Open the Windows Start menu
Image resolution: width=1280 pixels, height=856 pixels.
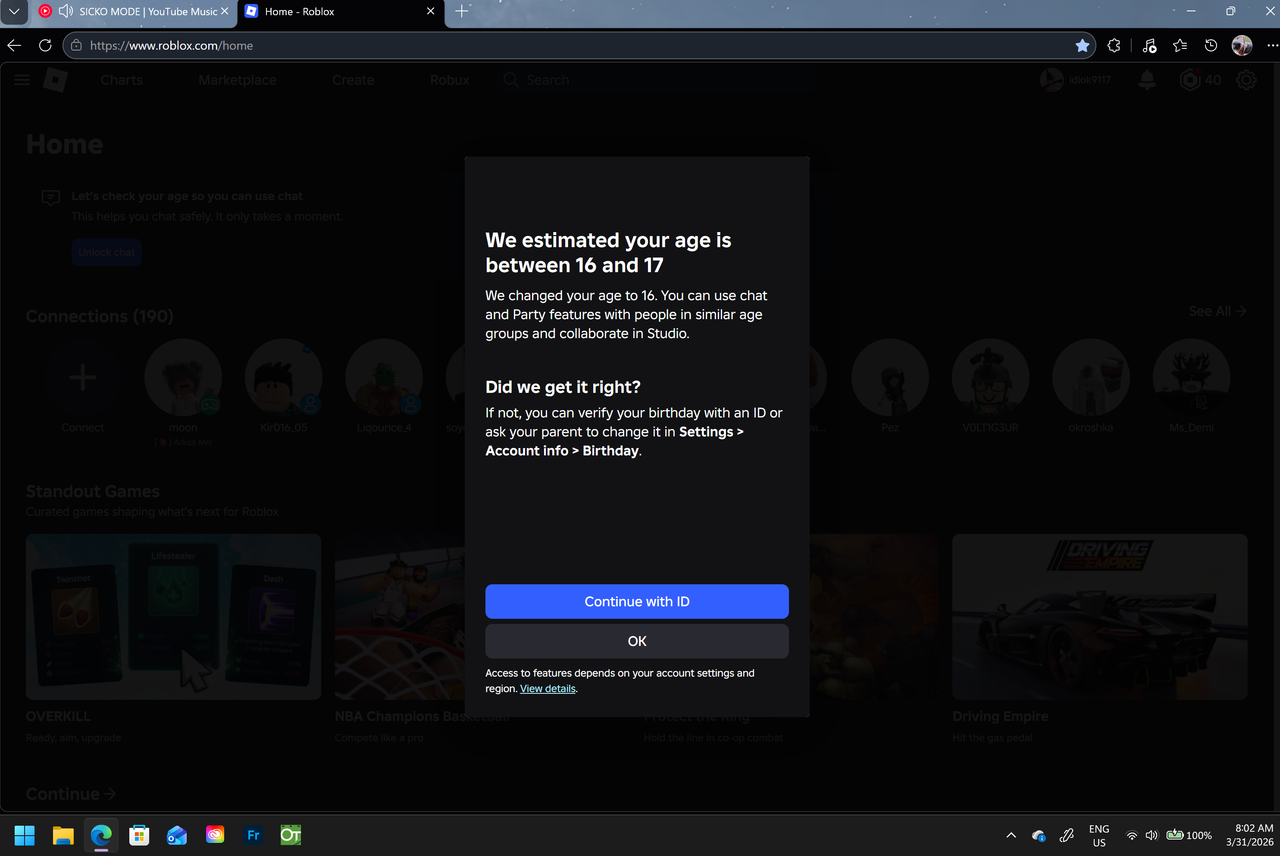coord(25,835)
